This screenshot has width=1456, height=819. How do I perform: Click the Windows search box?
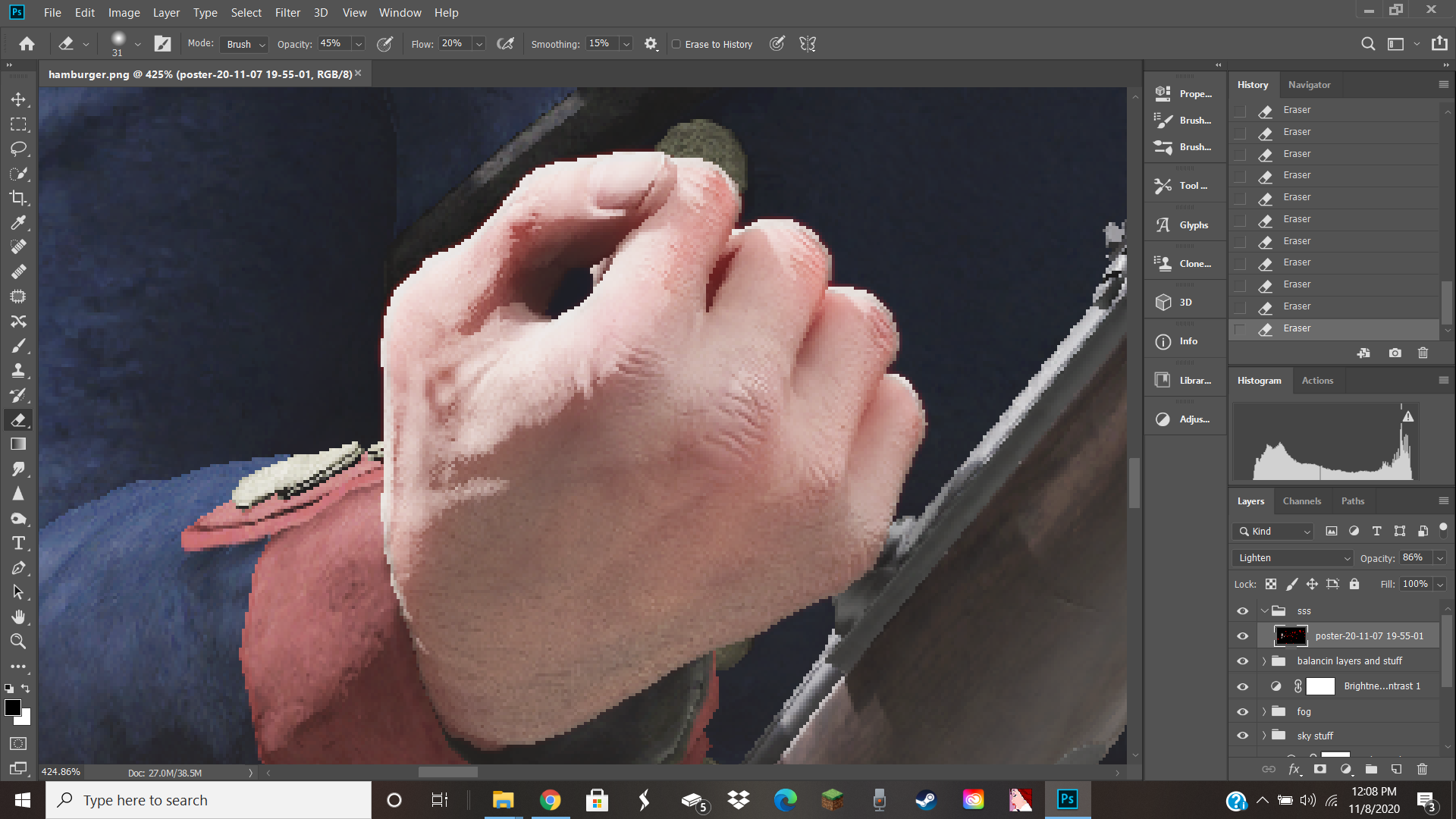coord(209,800)
